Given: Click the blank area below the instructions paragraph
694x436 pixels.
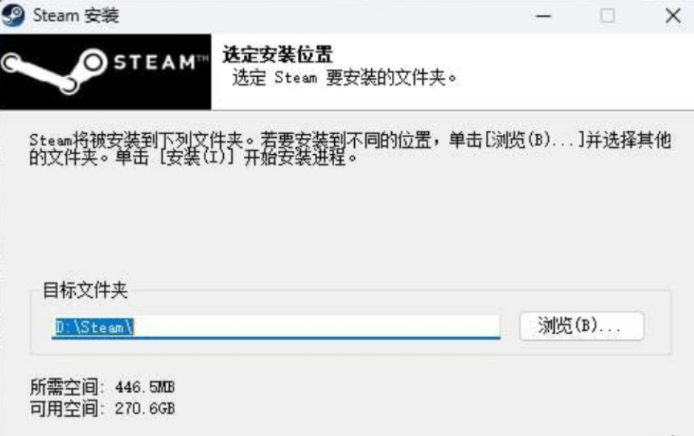Looking at the screenshot, I should point(350,221).
